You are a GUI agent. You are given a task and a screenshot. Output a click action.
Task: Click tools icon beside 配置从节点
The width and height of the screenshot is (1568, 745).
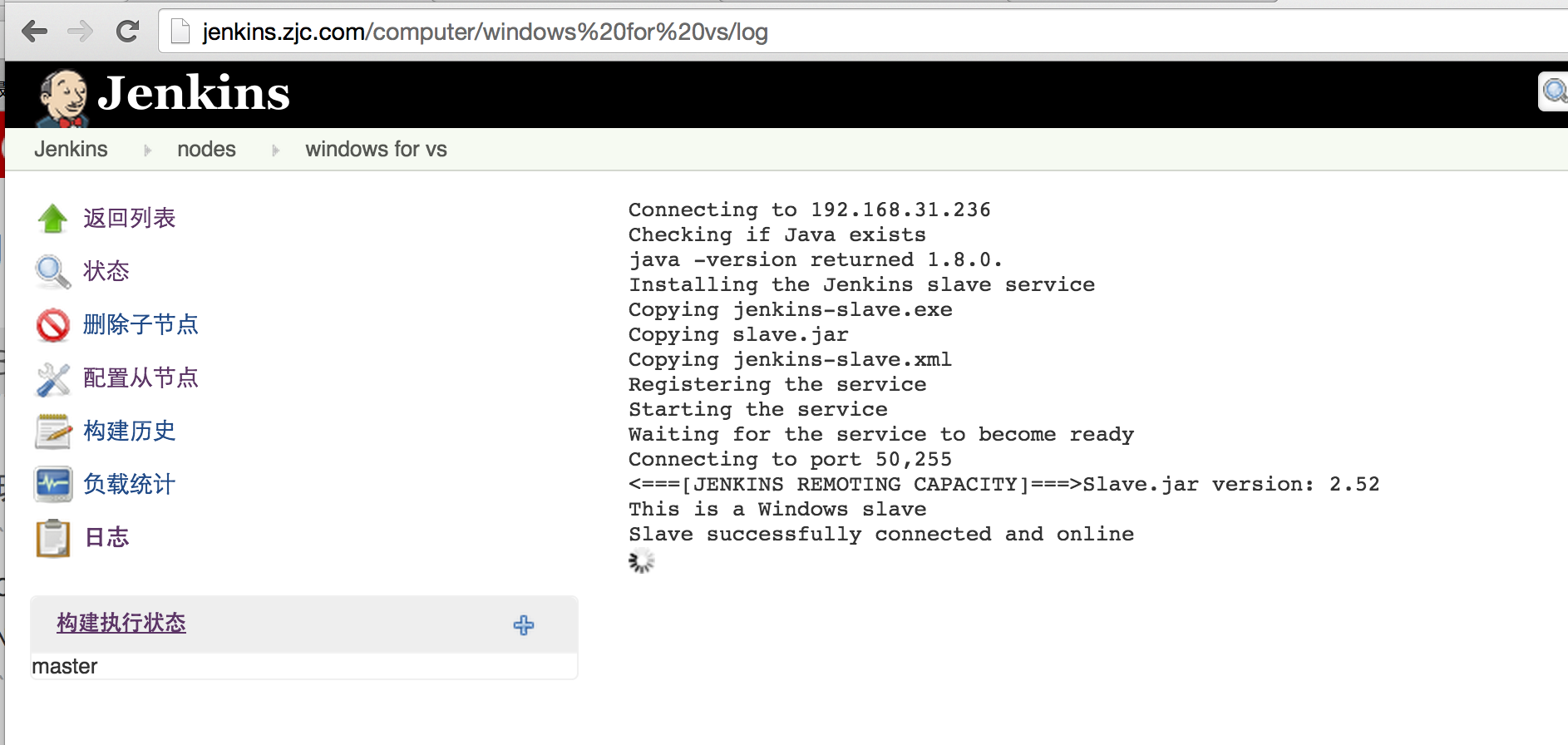coord(52,379)
